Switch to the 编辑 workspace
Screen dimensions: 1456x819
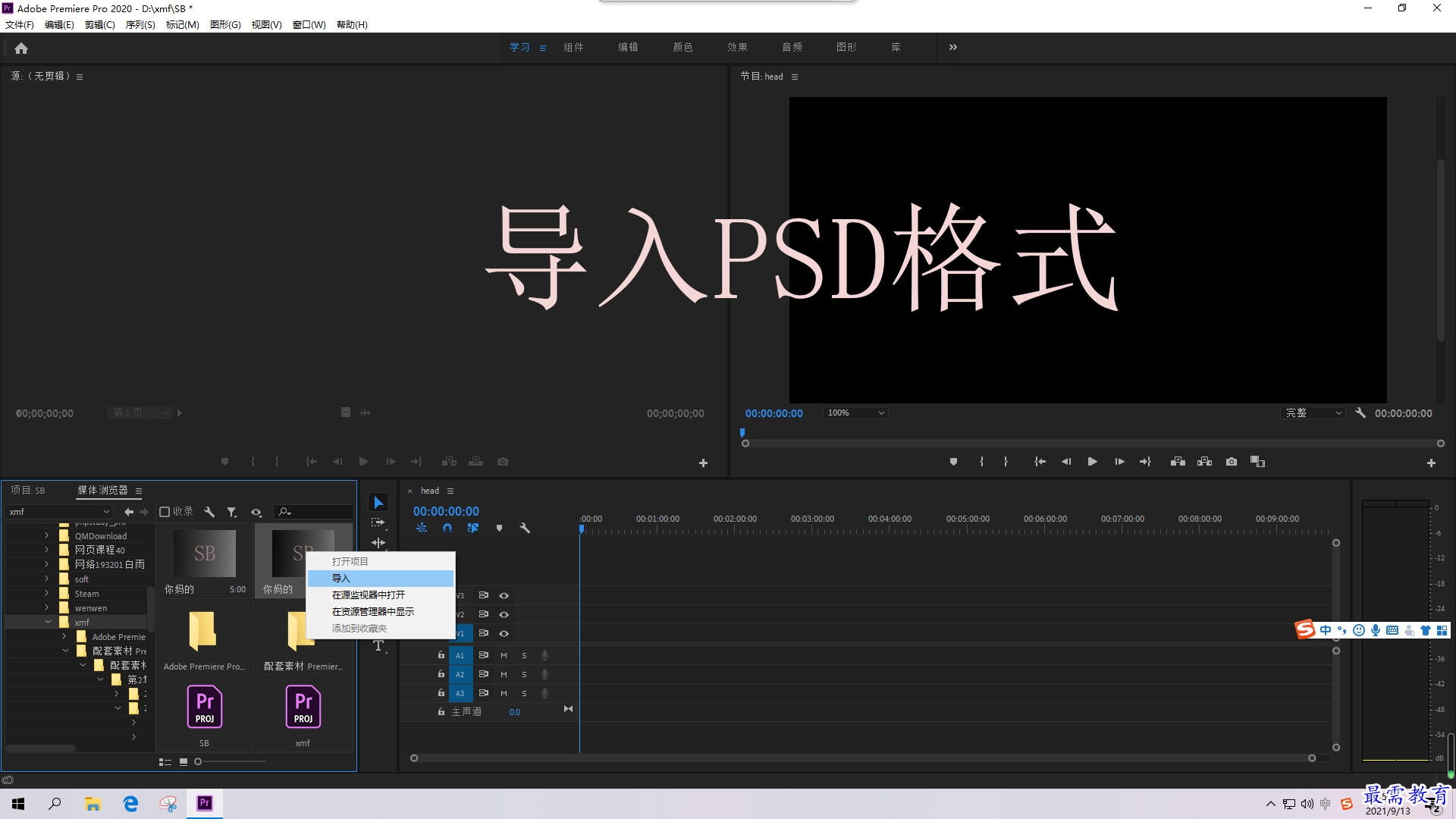pyautogui.click(x=628, y=47)
